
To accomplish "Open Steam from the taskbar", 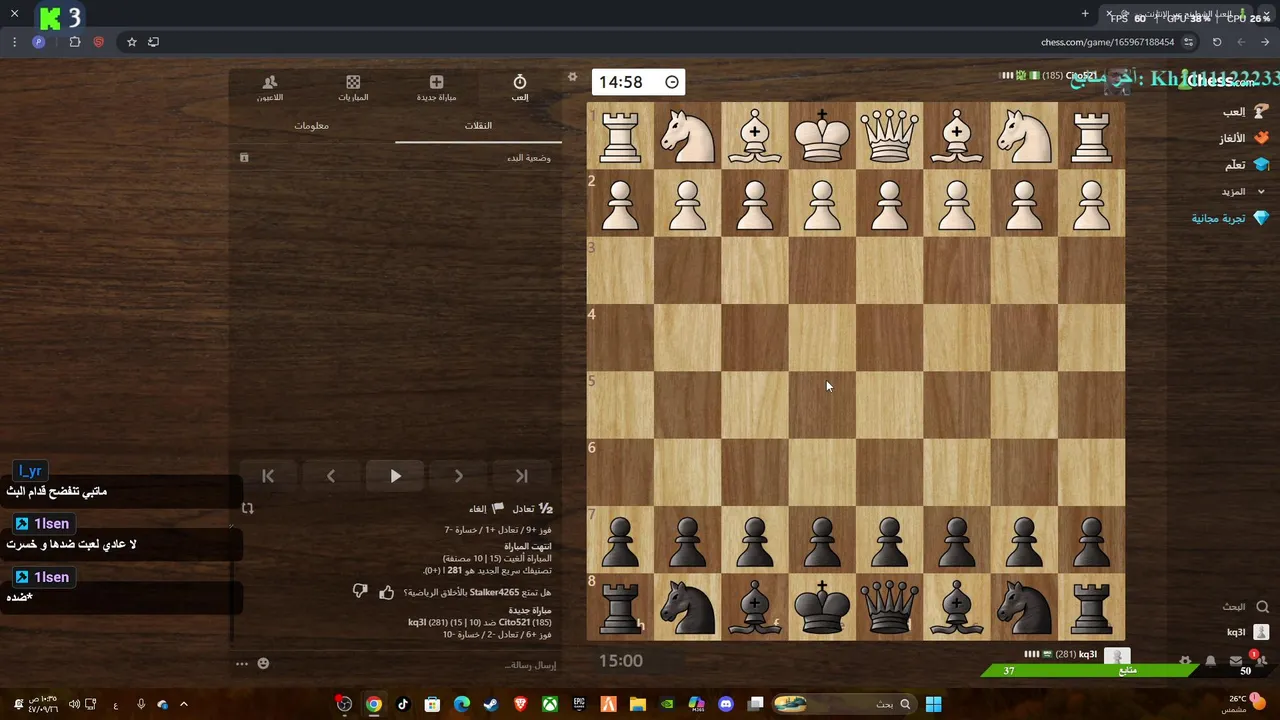I will [491, 704].
